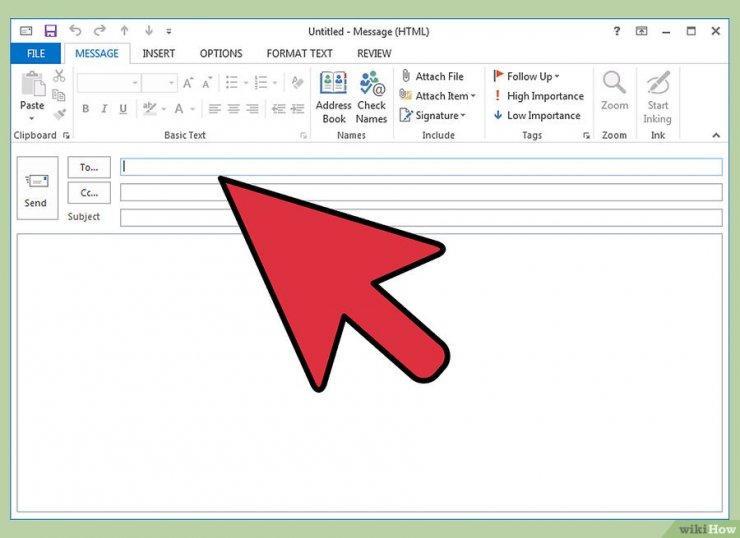Image resolution: width=740 pixels, height=538 pixels.
Task: Click the Cc... button
Action: [89, 193]
